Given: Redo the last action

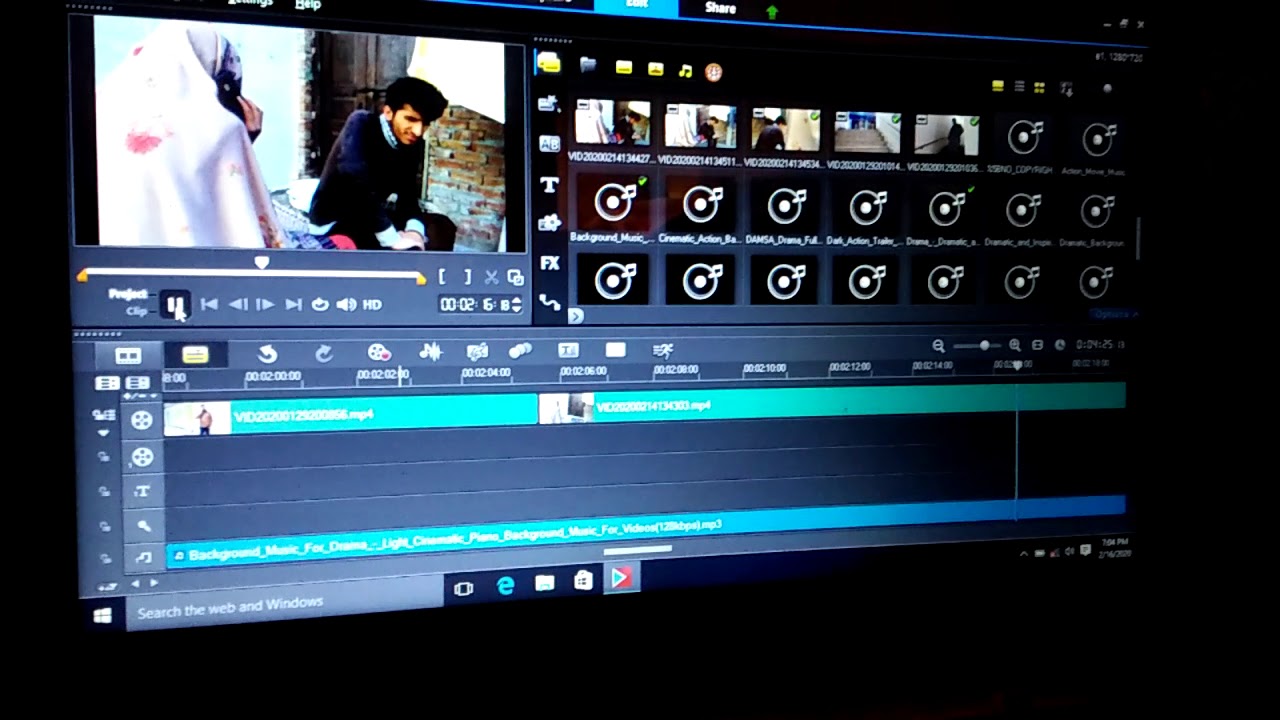Looking at the screenshot, I should coord(323,354).
